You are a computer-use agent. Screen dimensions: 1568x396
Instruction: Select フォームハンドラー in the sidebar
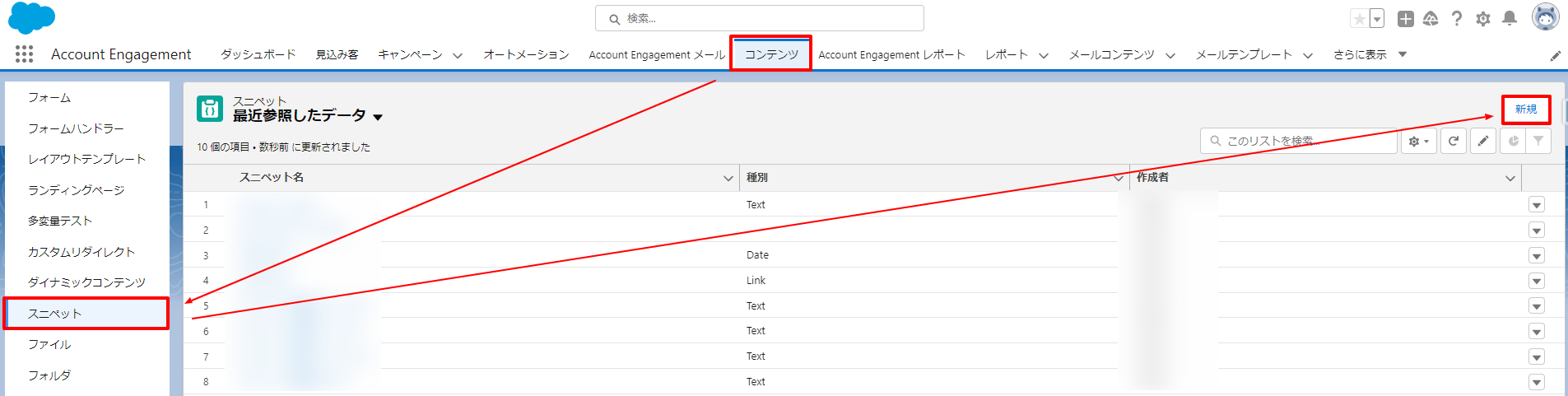pos(86,128)
